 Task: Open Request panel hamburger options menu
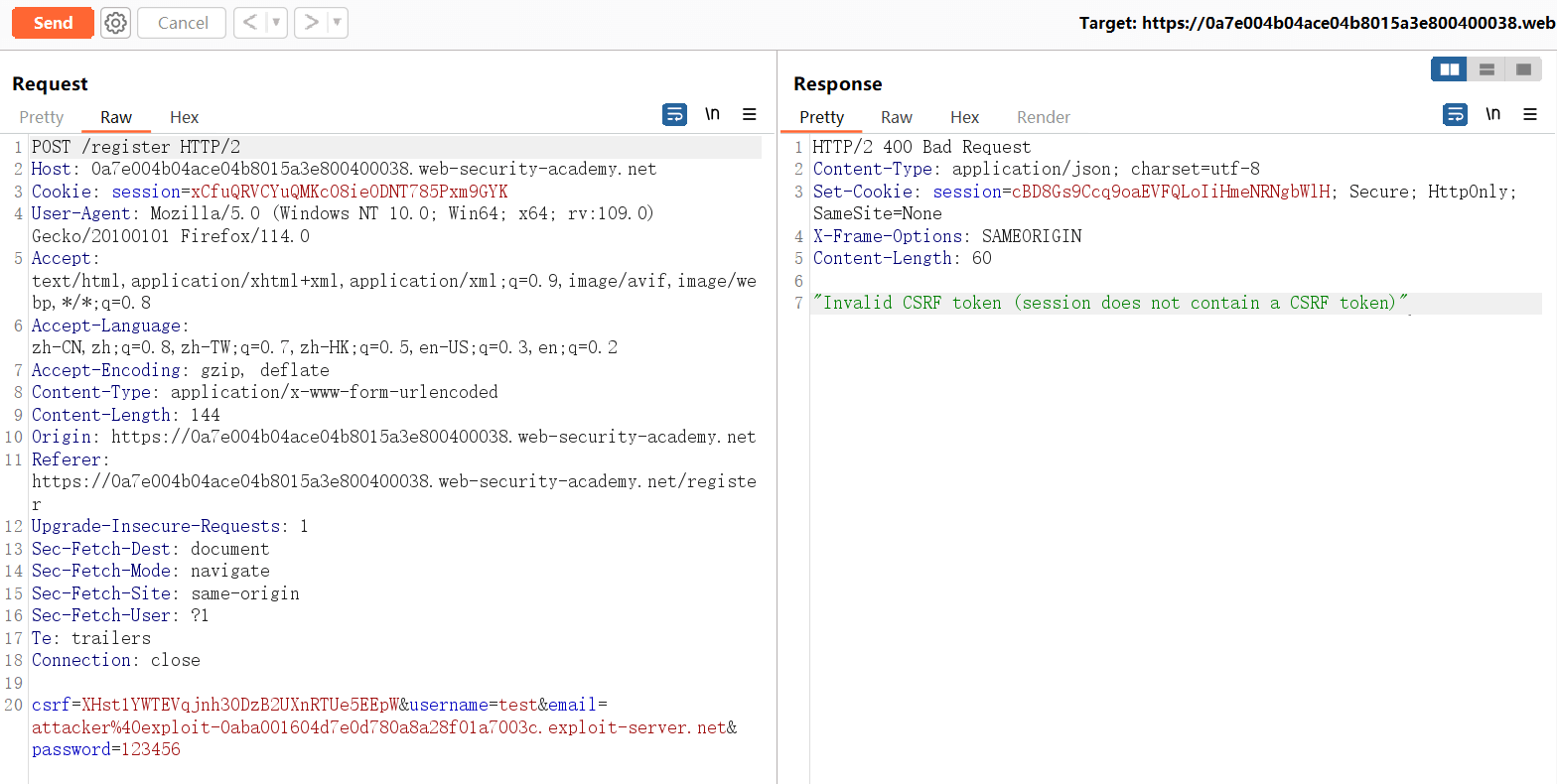tap(750, 115)
